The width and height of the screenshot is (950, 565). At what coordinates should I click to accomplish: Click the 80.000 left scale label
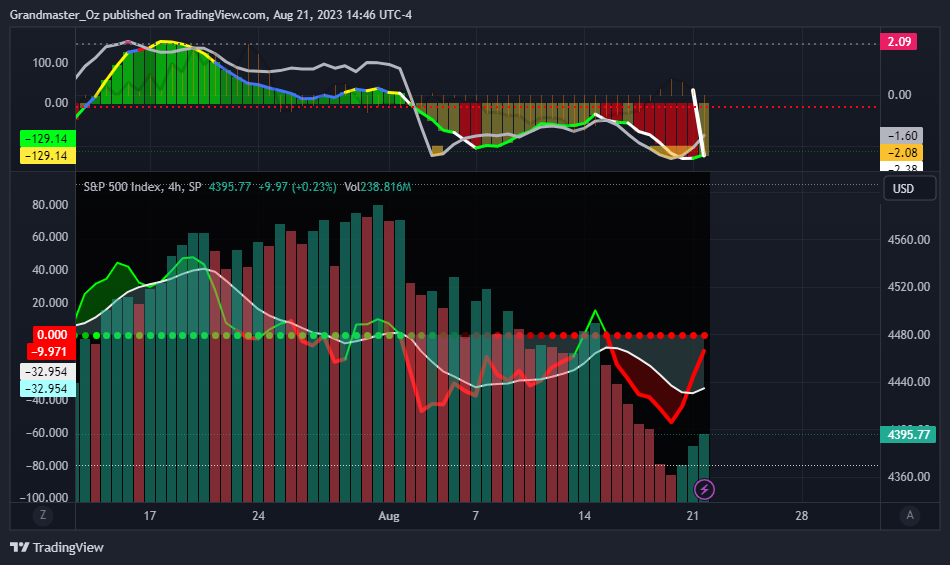[50, 205]
